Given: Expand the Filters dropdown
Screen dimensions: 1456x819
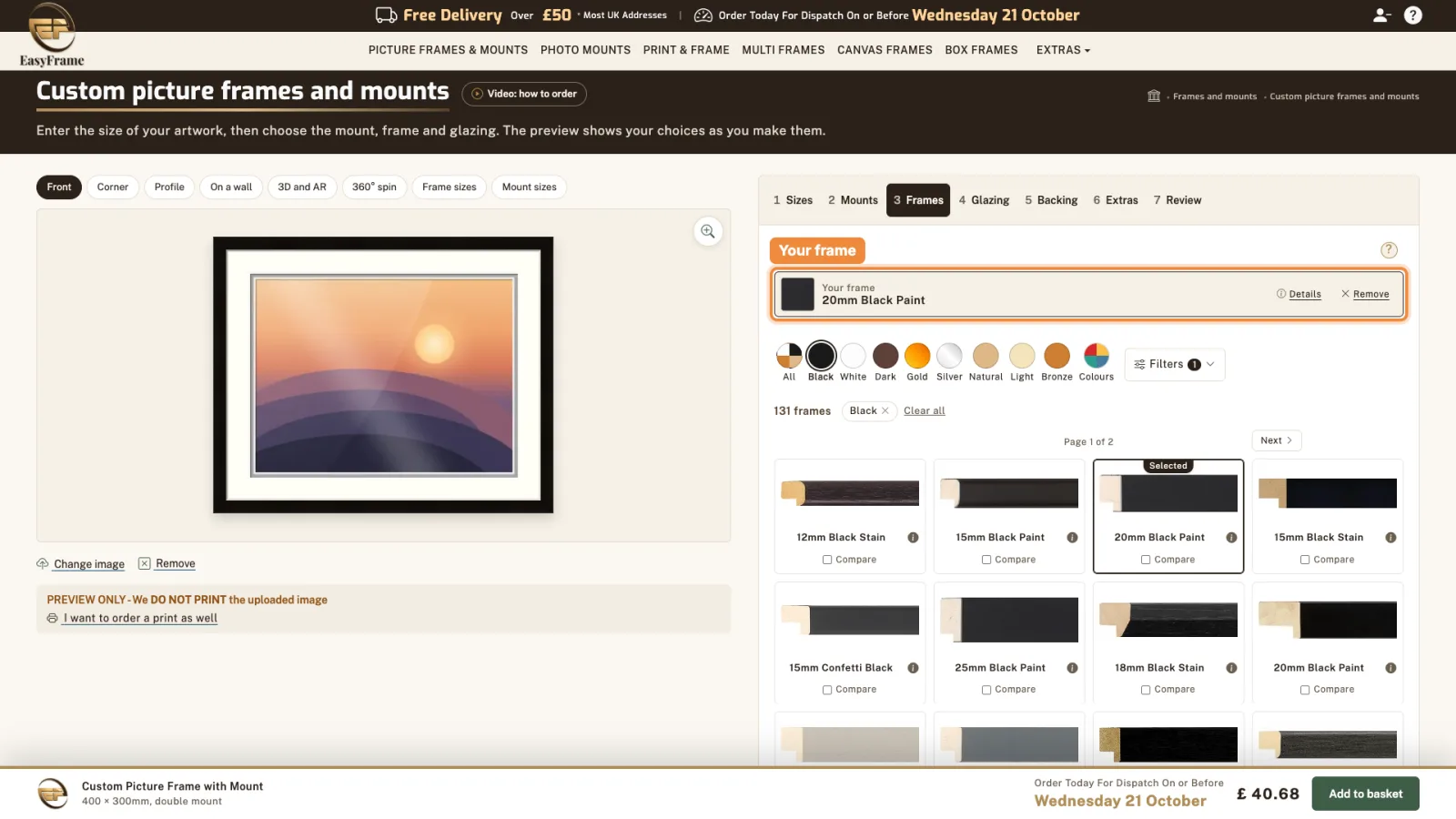Looking at the screenshot, I should pyautogui.click(x=1174, y=364).
